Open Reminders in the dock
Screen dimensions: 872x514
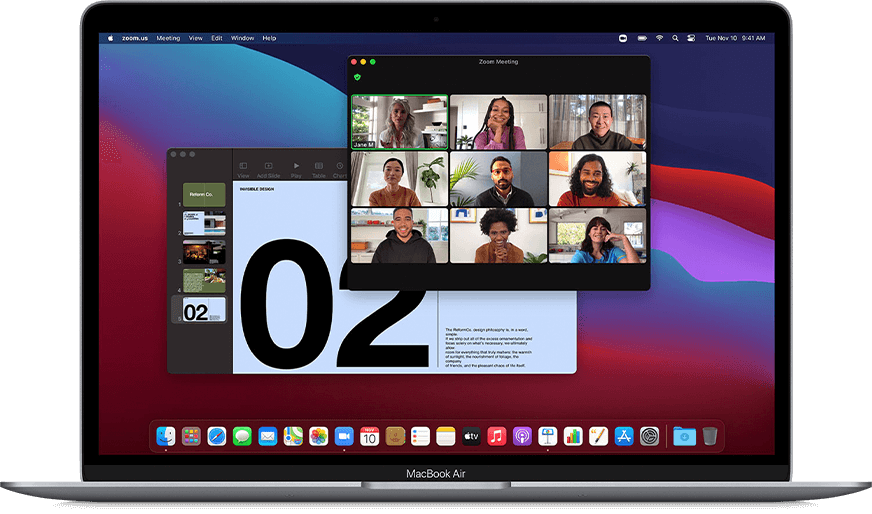pyautogui.click(x=420, y=437)
